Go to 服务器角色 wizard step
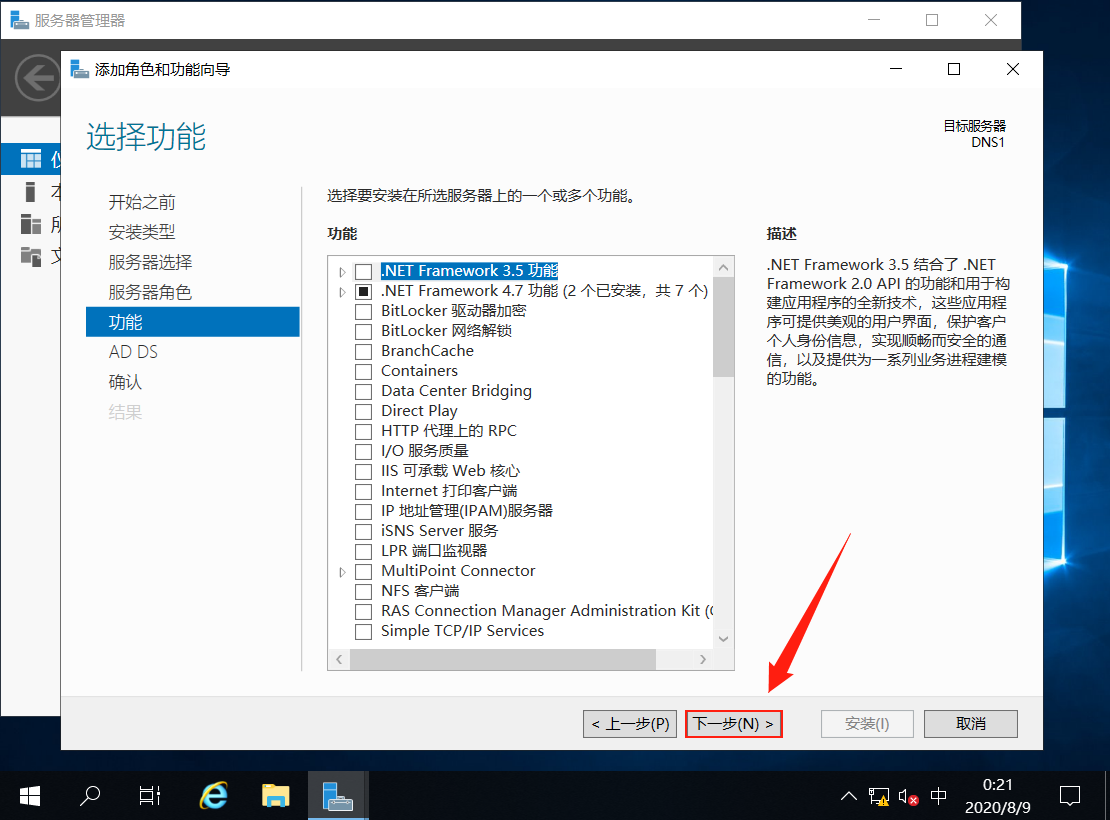This screenshot has width=1110, height=820. pos(150,292)
